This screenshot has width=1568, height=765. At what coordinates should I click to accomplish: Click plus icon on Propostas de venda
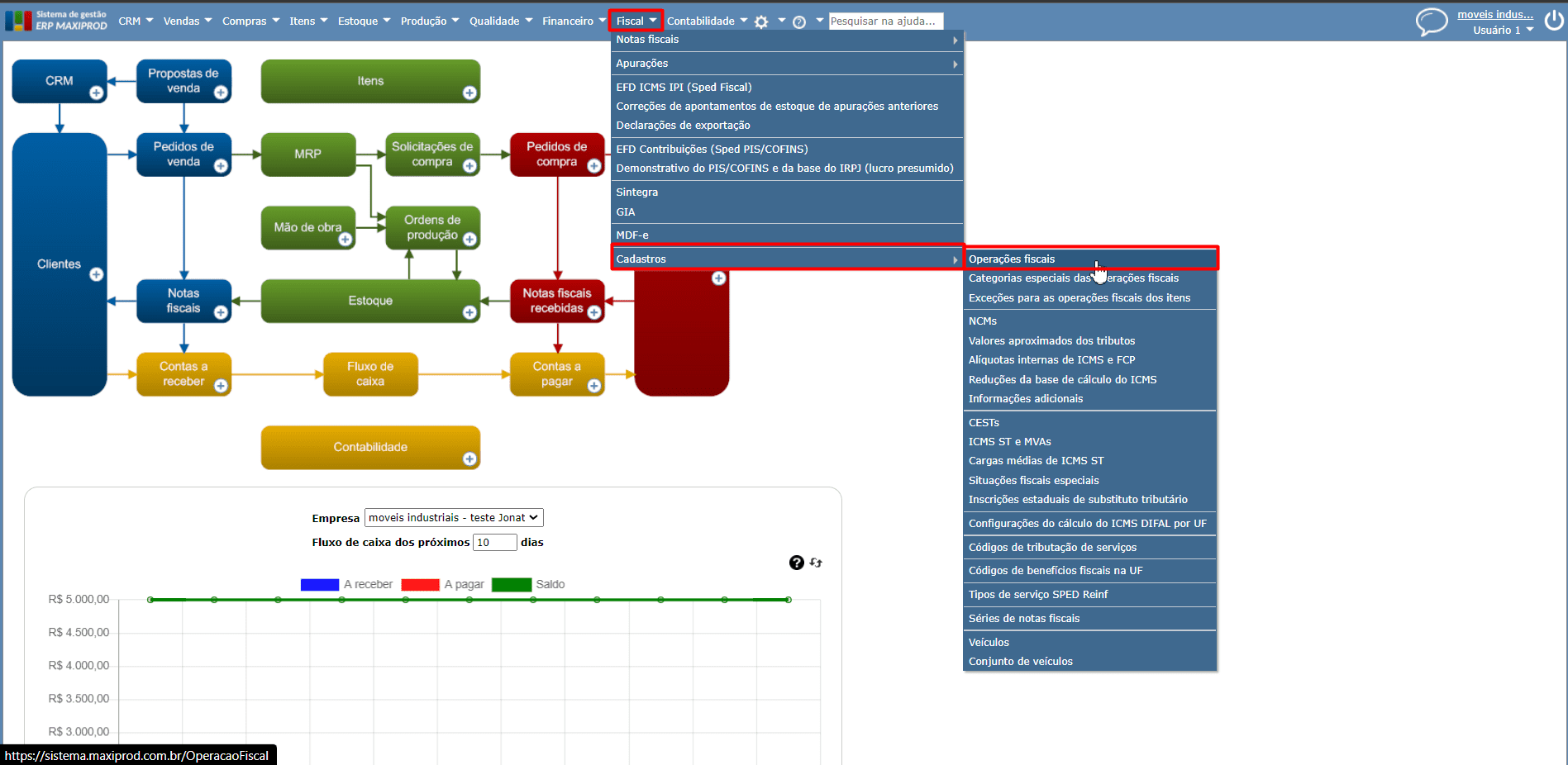pyautogui.click(x=221, y=93)
